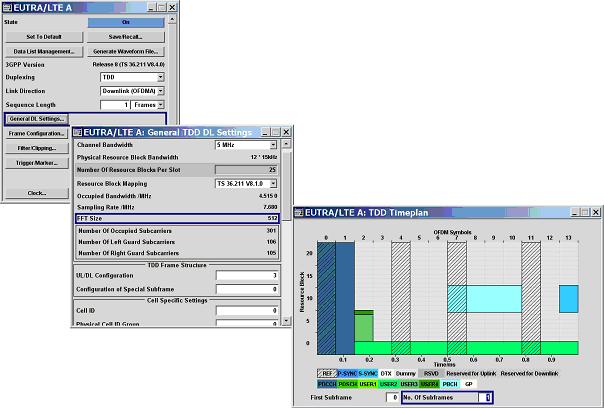Toggle the State On button
The width and height of the screenshot is (604, 408).
pyautogui.click(x=126, y=22)
